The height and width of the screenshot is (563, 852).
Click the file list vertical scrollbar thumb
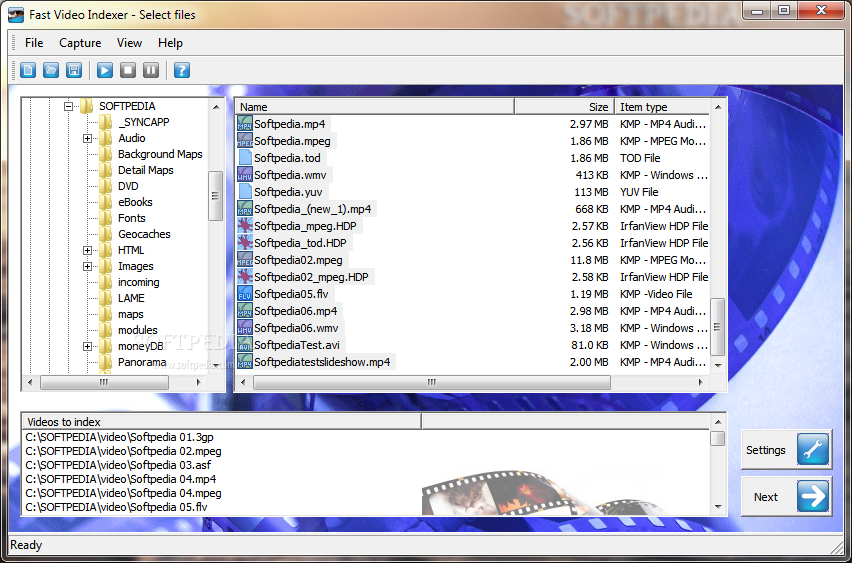tap(717, 327)
